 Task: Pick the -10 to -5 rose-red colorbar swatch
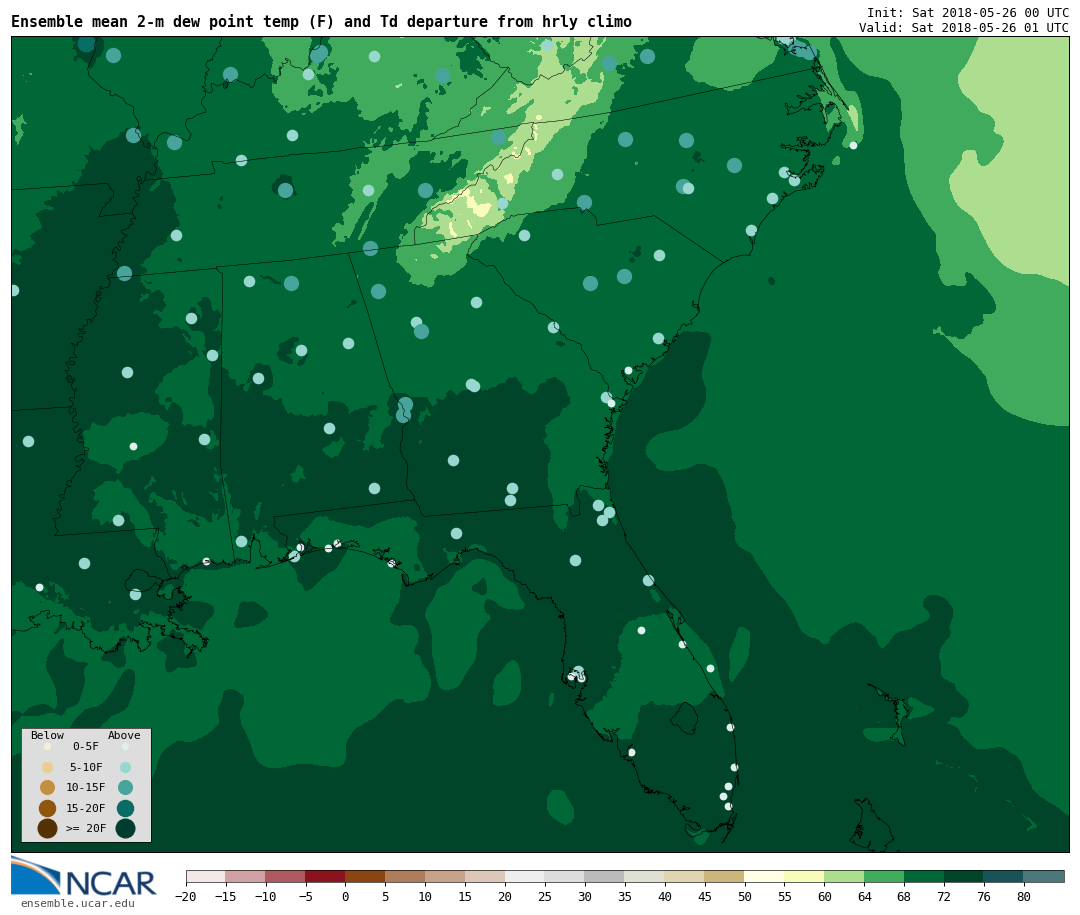(x=286, y=877)
